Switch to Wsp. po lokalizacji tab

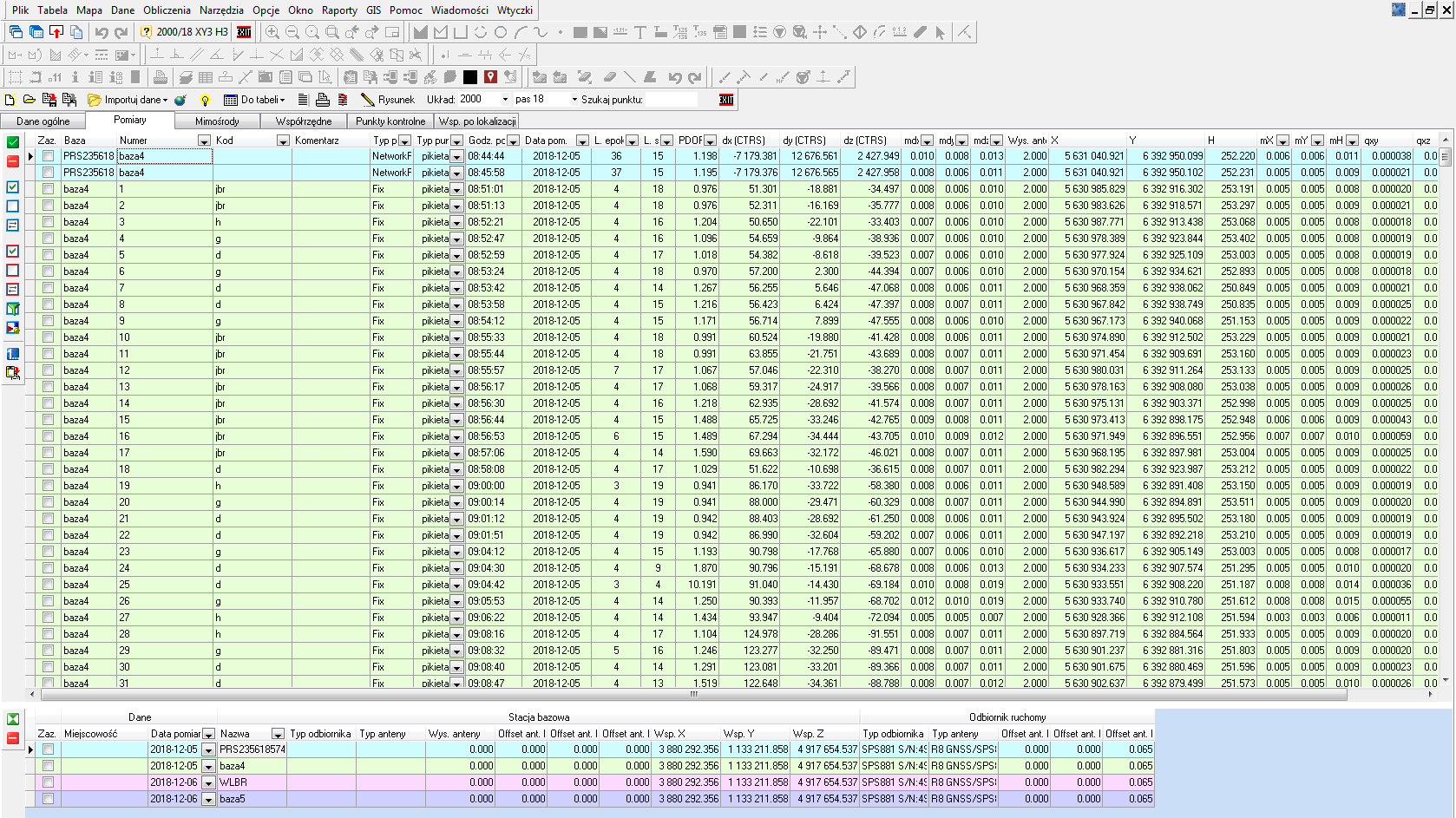(477, 121)
